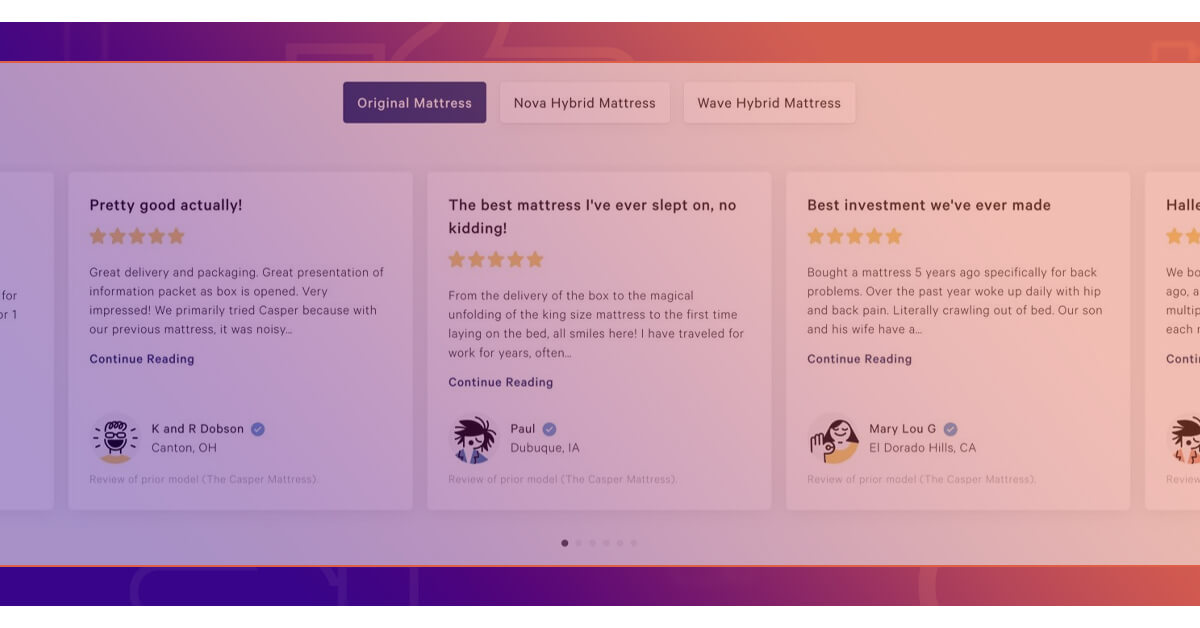
Task: Click Mary Lou G's avatar
Action: click(x=833, y=438)
